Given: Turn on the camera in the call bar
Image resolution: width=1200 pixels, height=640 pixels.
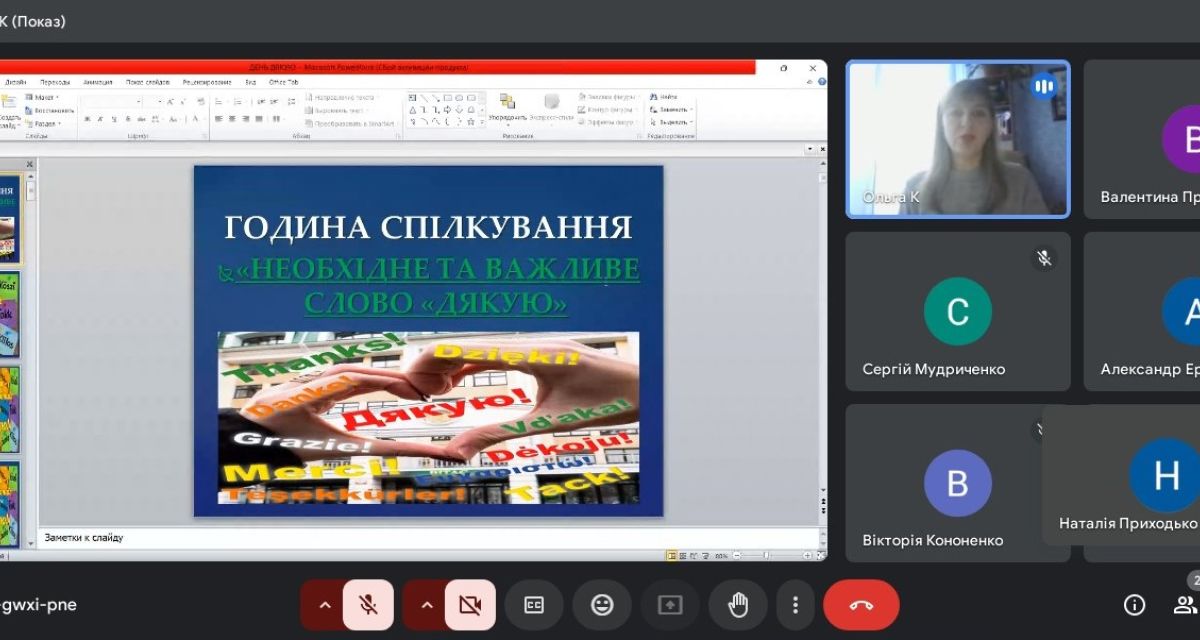Looking at the screenshot, I should click(x=470, y=605).
